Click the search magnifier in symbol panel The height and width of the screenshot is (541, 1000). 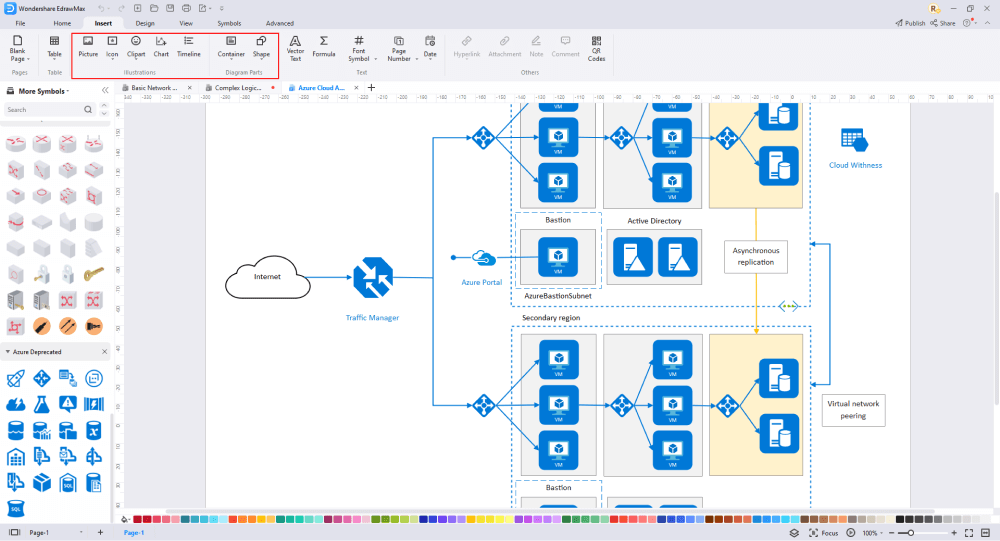88,110
